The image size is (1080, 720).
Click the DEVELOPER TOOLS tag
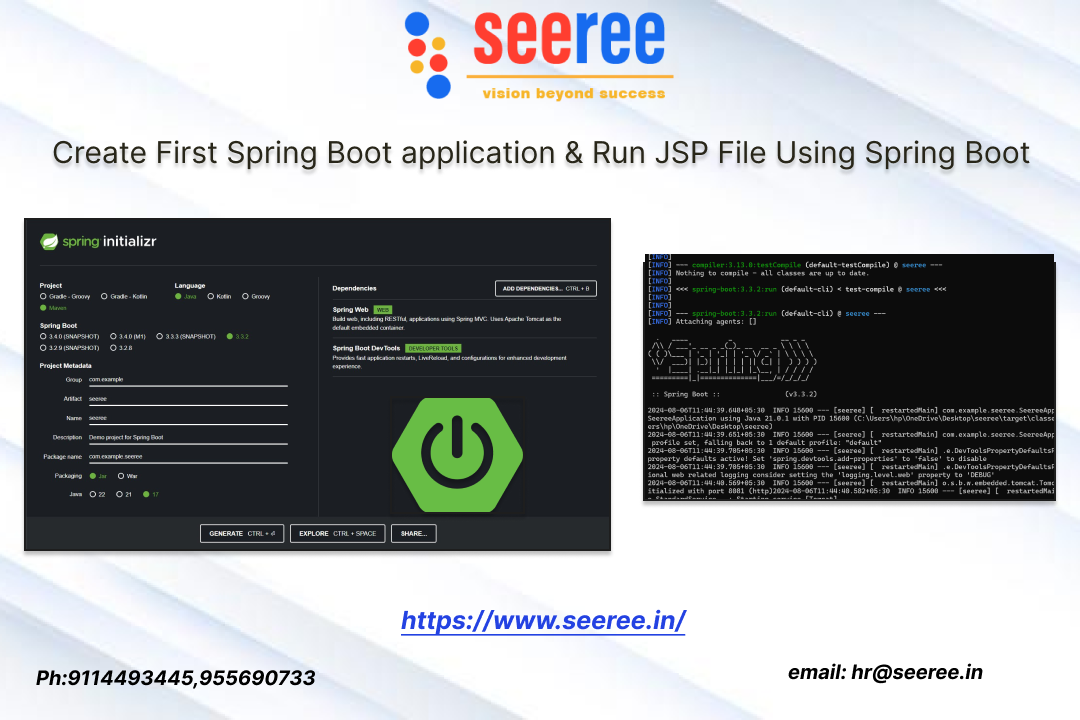pos(433,349)
